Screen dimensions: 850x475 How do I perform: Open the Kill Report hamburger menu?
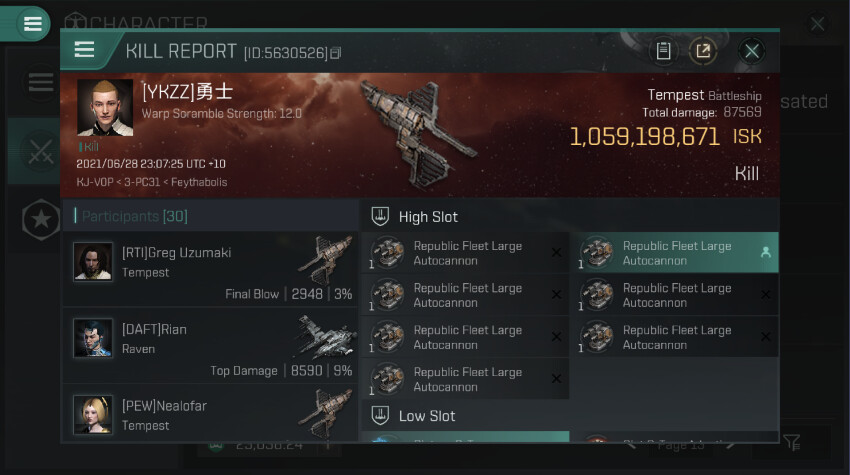tap(85, 50)
